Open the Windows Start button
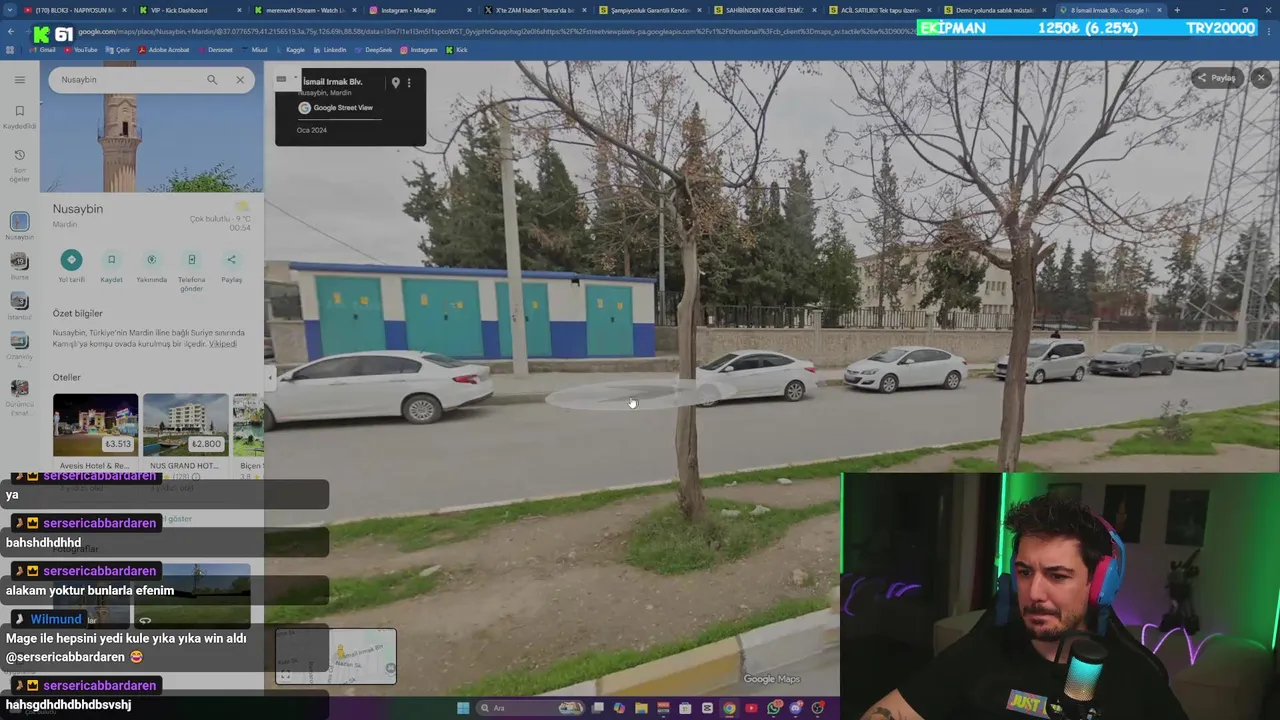Screen dimensions: 1280x720 463,708
